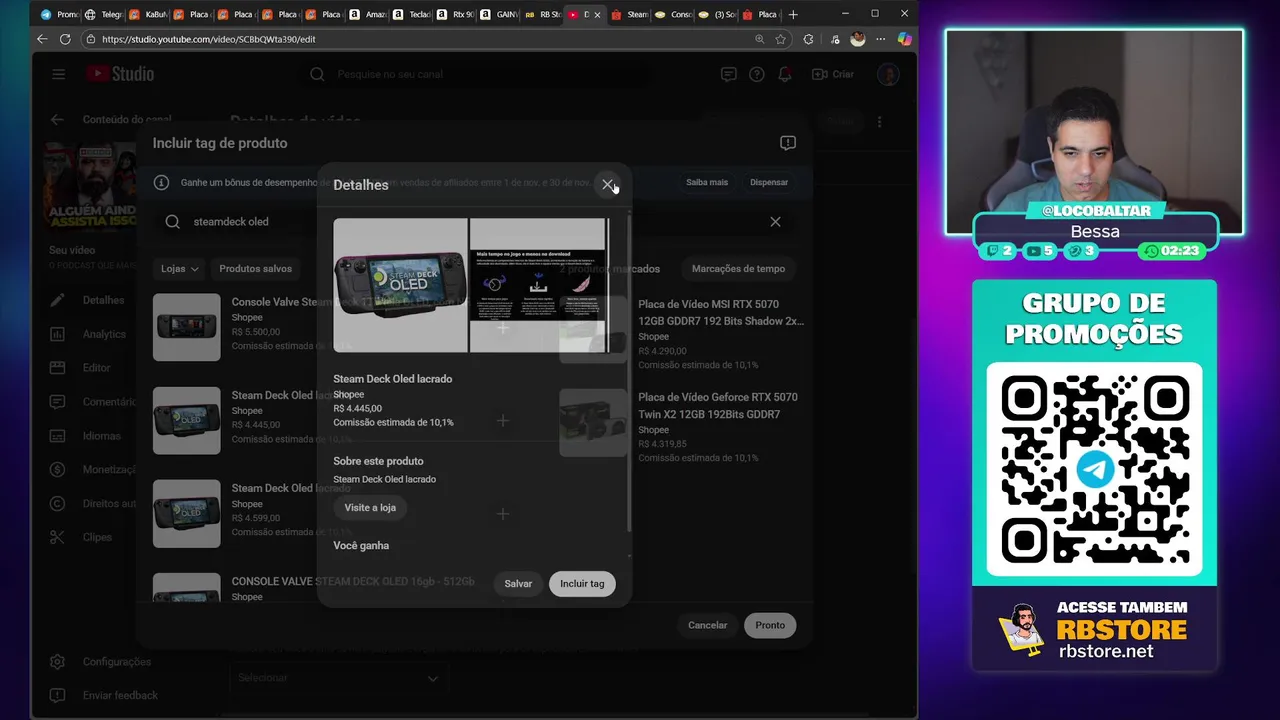The height and width of the screenshot is (720, 1280).
Task: Click browser back arrow
Action: pyautogui.click(x=42, y=39)
